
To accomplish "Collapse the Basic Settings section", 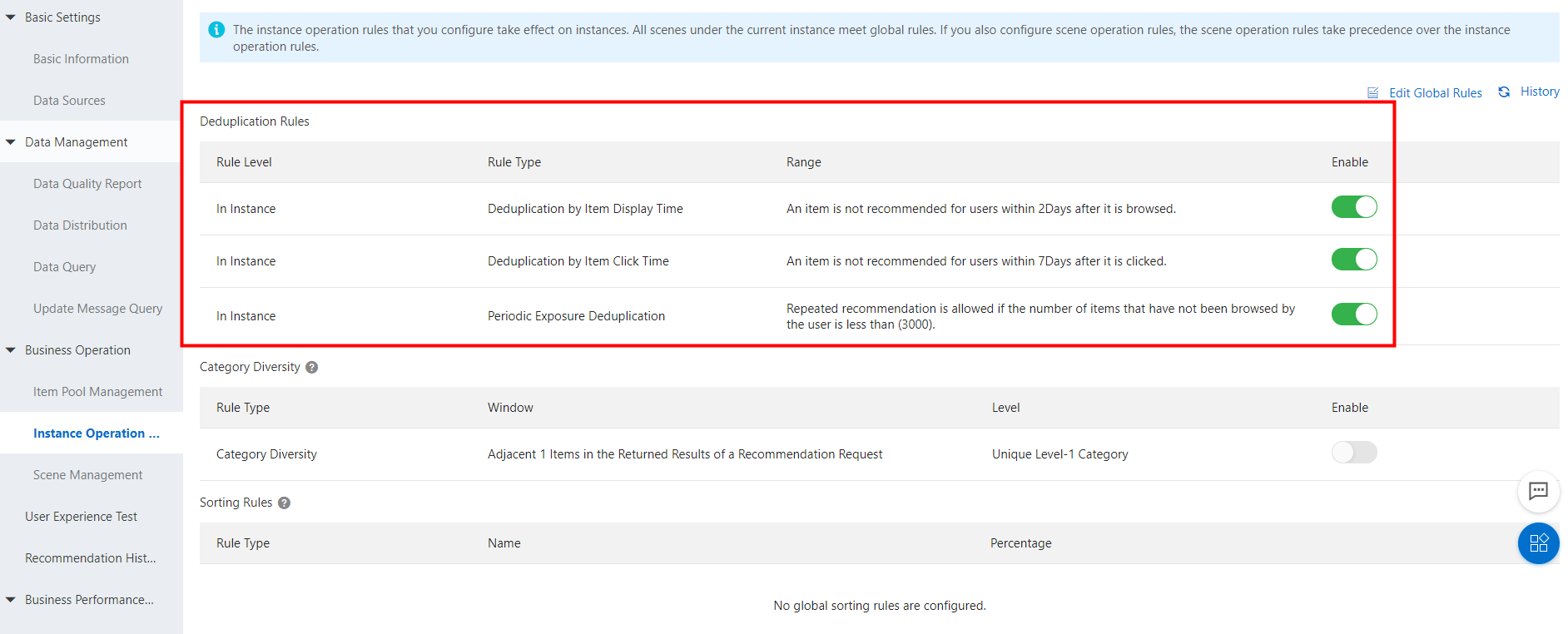I will pos(11,17).
